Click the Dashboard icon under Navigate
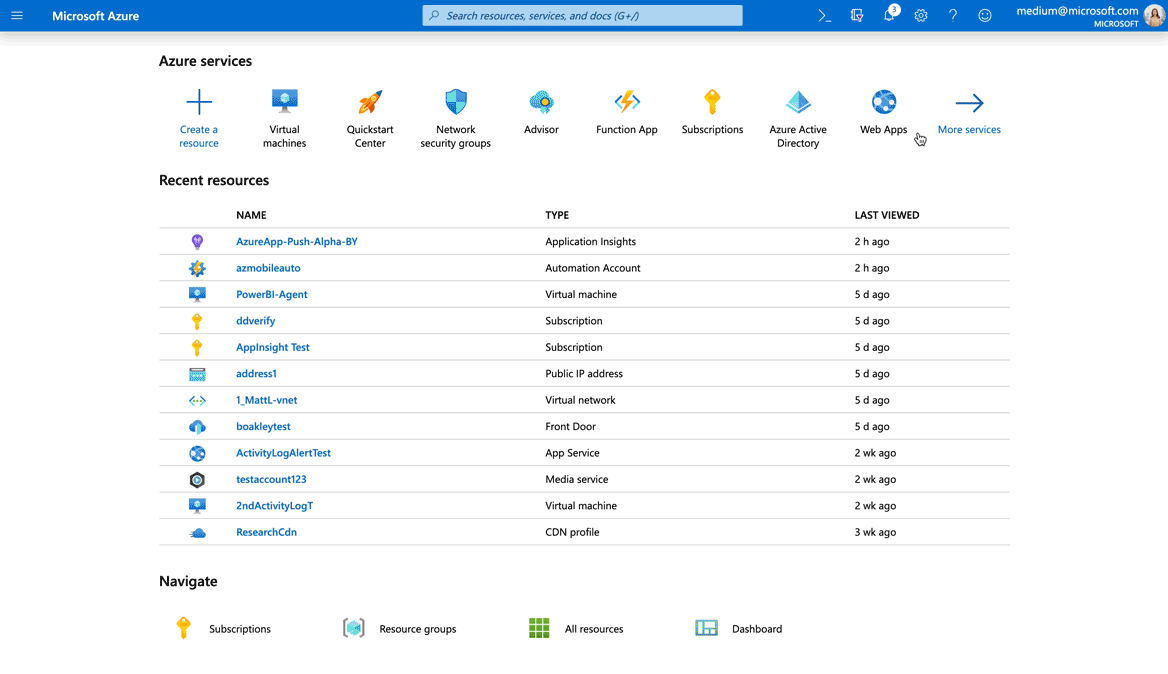The height and width of the screenshot is (674, 1168). (706, 628)
